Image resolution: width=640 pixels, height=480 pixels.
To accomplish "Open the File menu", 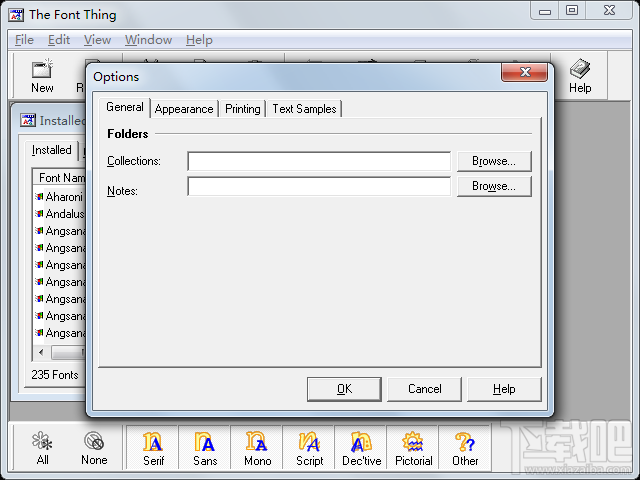I will tap(24, 40).
